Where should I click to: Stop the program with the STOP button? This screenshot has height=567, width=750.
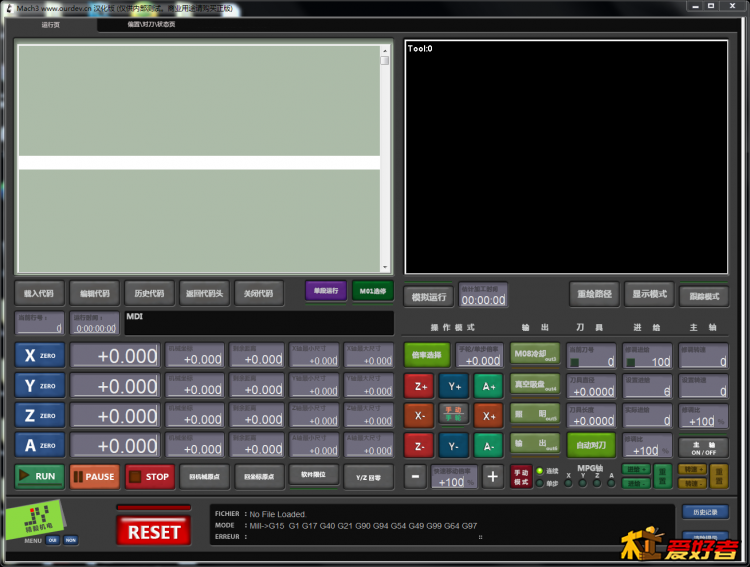[x=150, y=476]
